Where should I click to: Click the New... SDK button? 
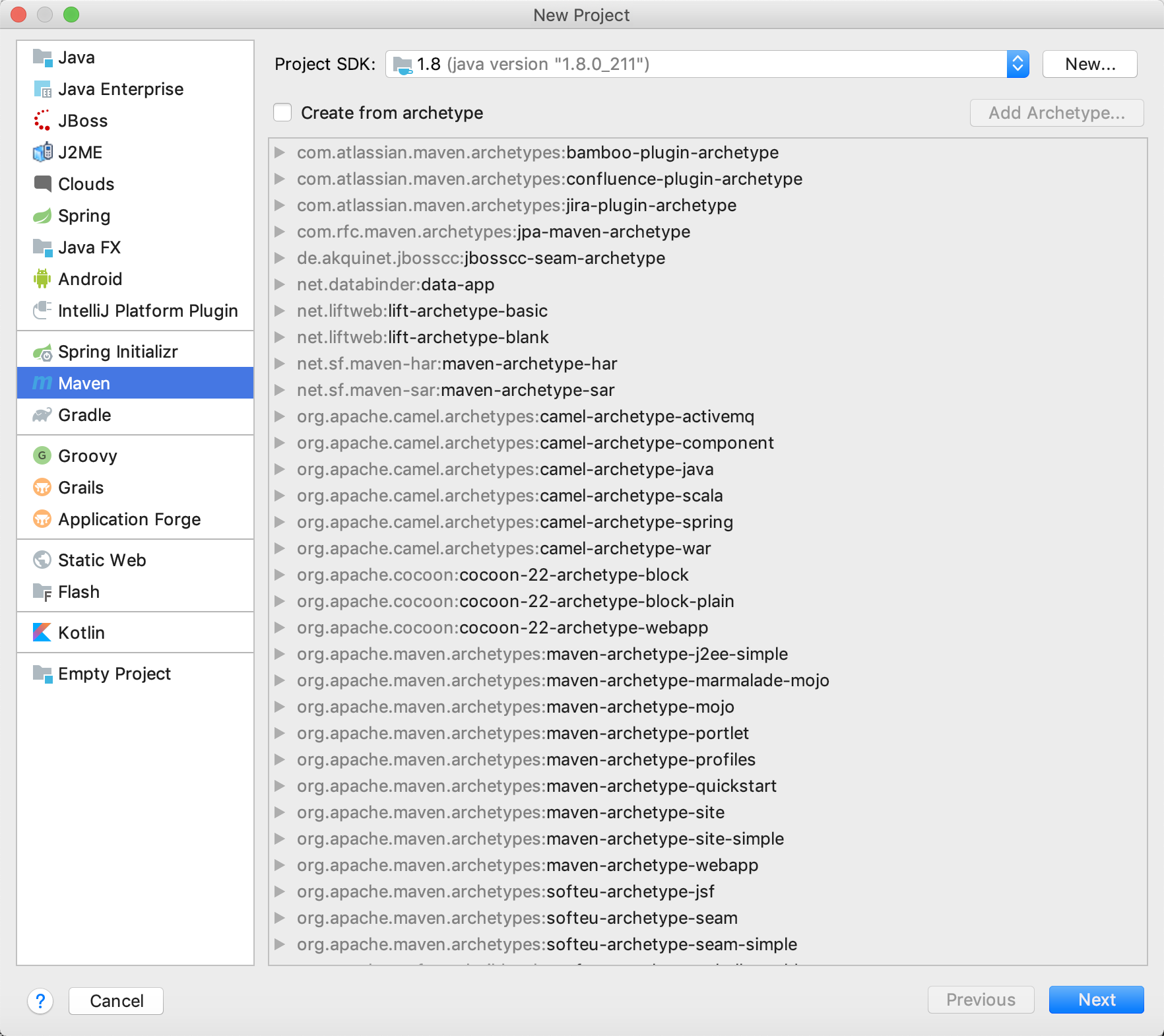point(1089,64)
